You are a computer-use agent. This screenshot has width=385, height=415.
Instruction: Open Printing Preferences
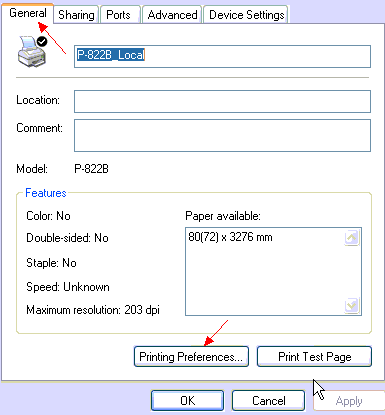191,357
